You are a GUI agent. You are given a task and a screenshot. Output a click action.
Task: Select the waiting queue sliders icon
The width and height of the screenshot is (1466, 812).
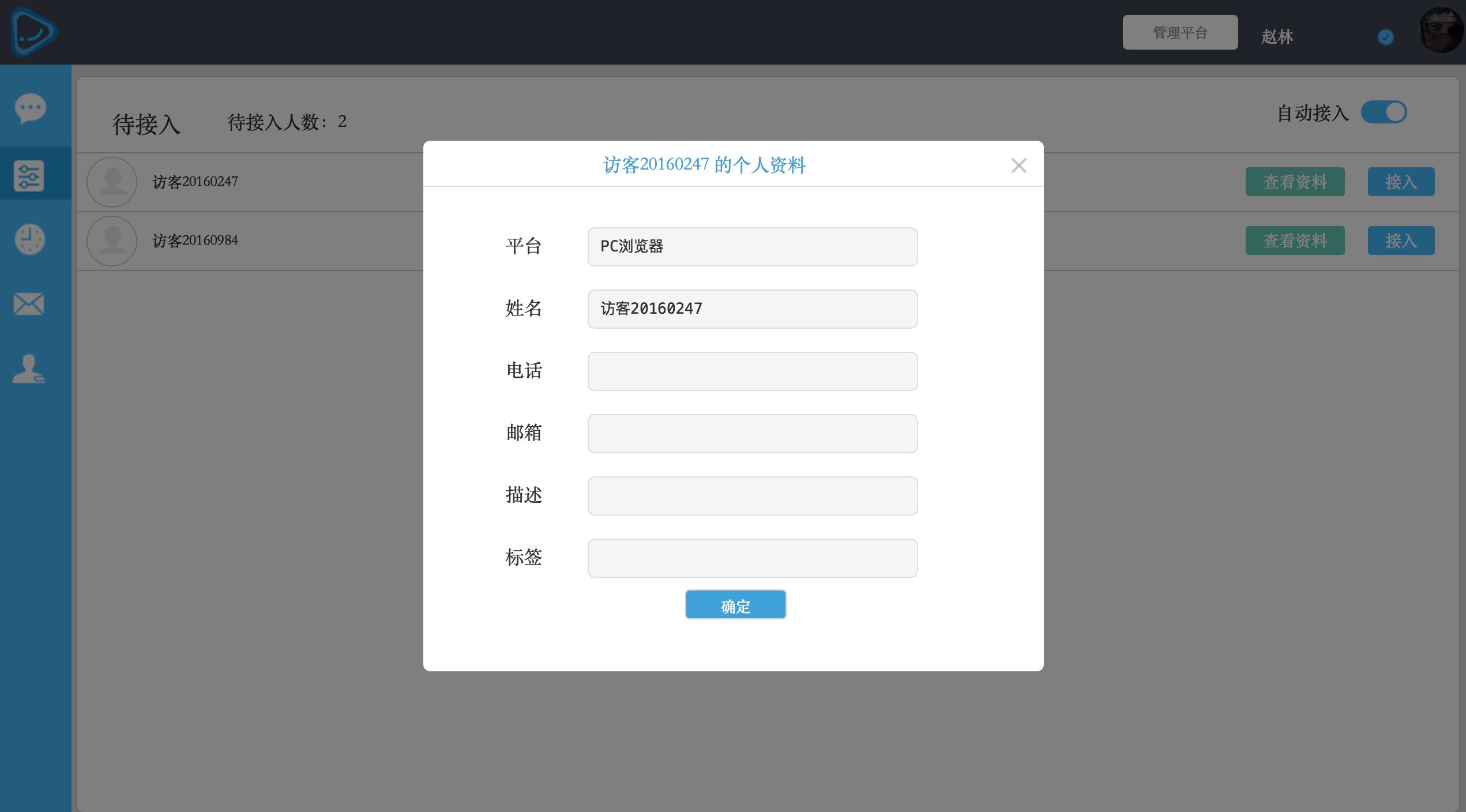[29, 175]
